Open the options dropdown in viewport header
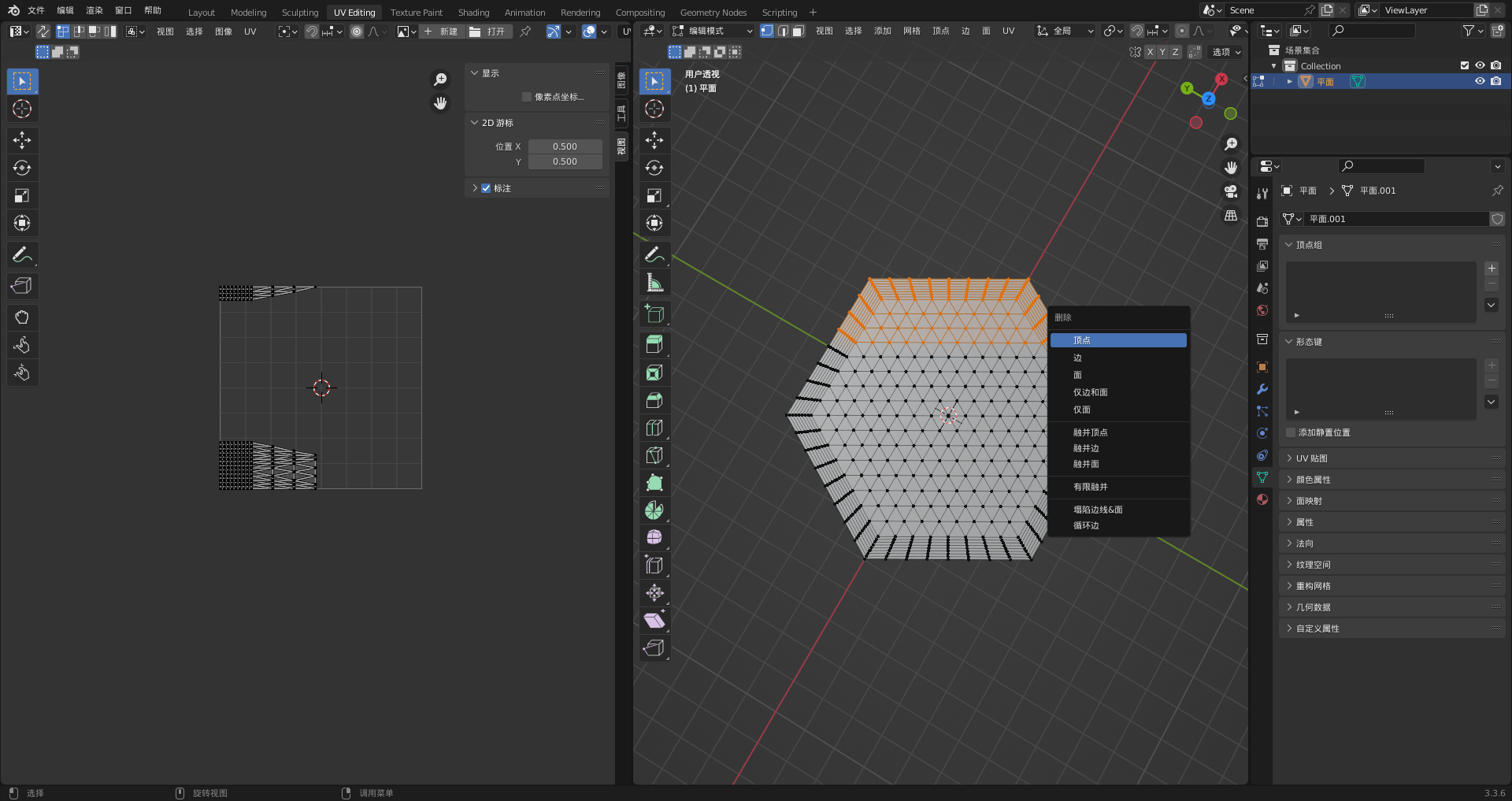 click(x=1226, y=52)
